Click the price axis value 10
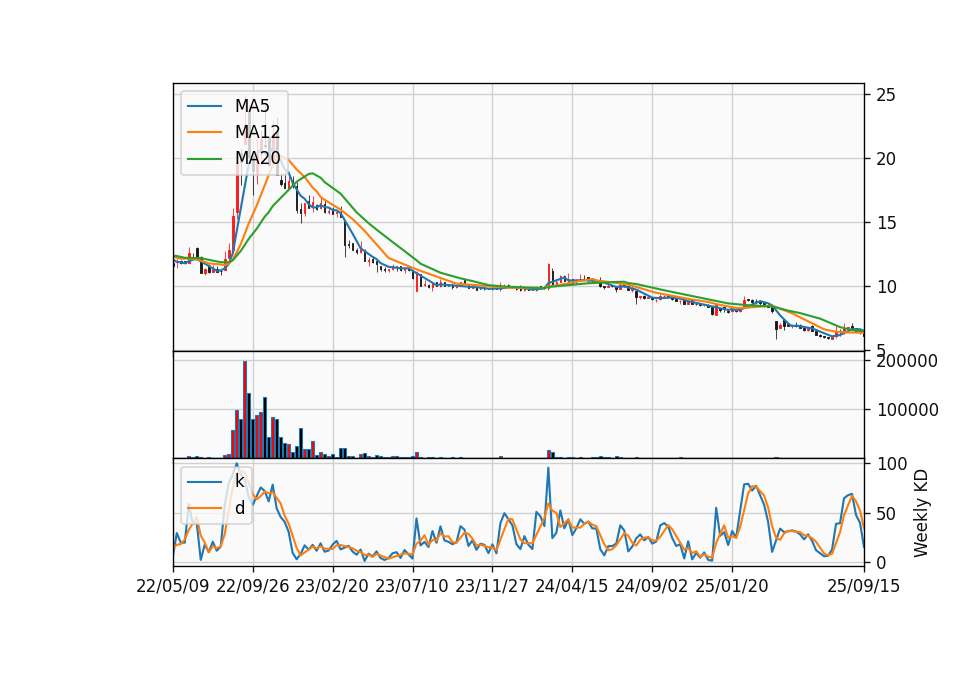The width and height of the screenshot is (960, 690). coord(886,287)
